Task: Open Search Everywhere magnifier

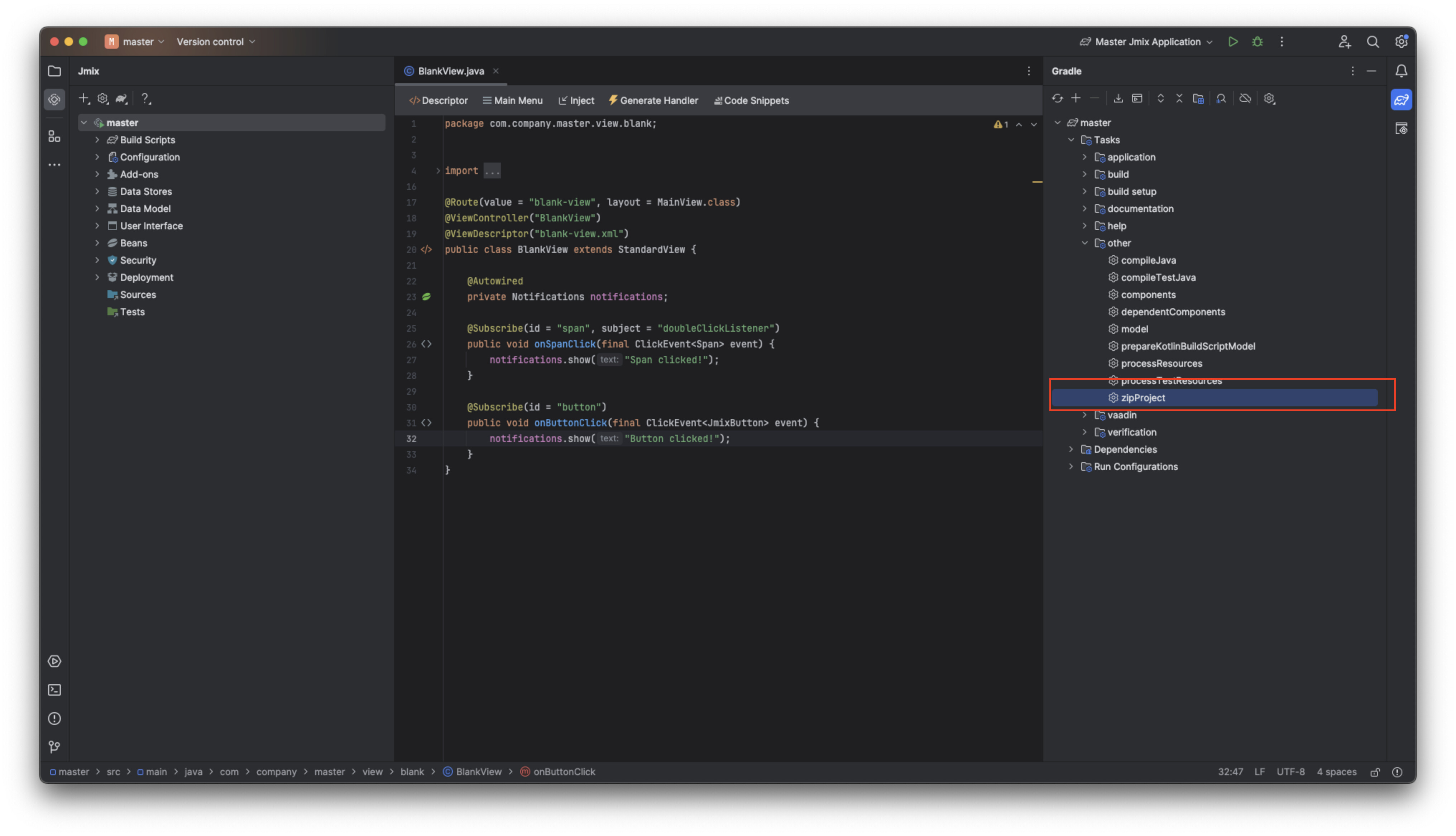Action: (x=1373, y=41)
